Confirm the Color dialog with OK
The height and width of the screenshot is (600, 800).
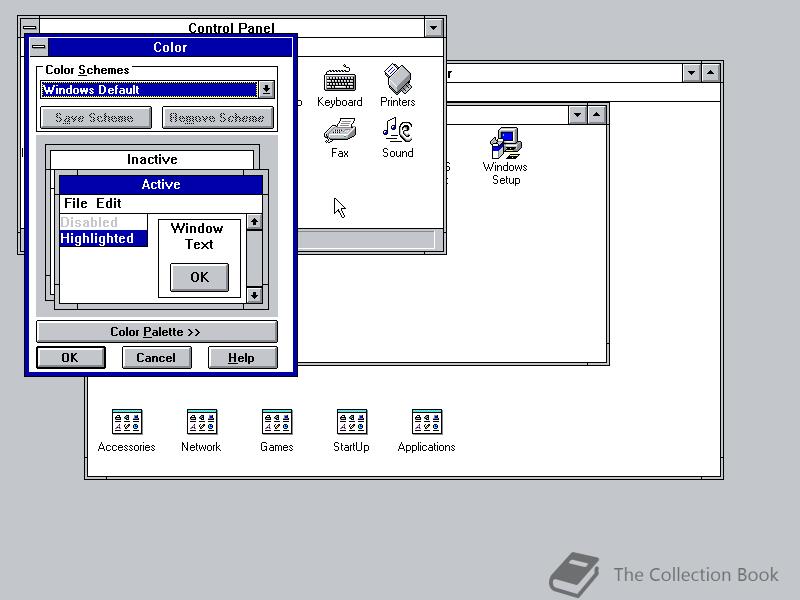click(70, 358)
